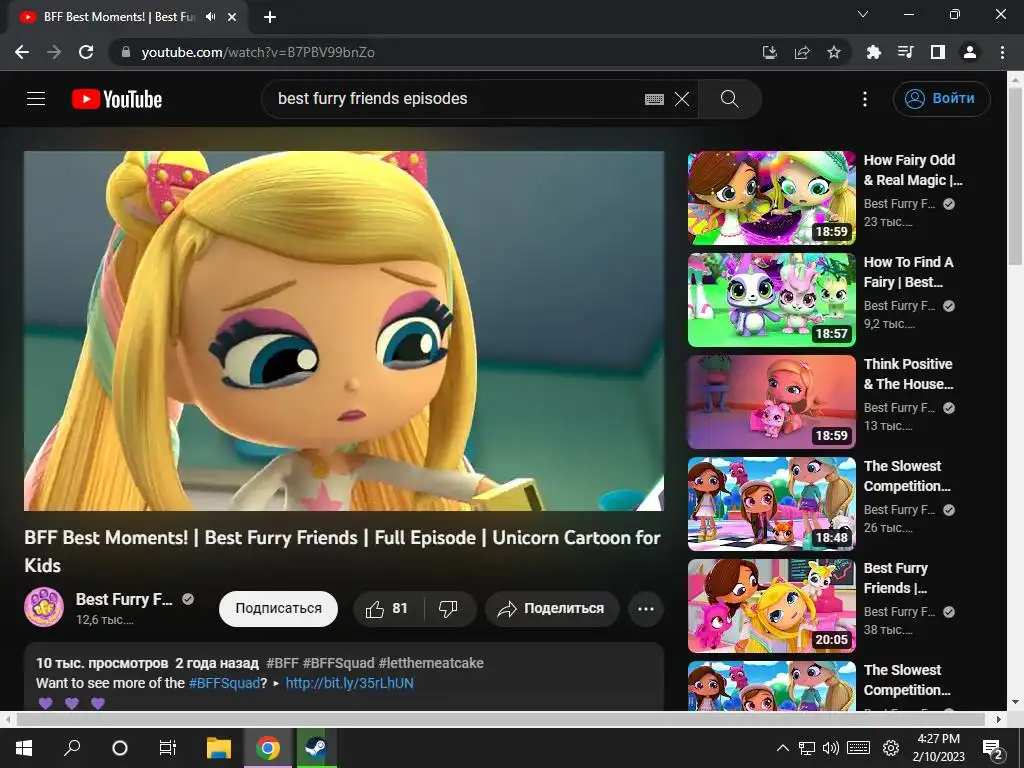Open How To Find A Fairy thumbnail

click(771, 300)
